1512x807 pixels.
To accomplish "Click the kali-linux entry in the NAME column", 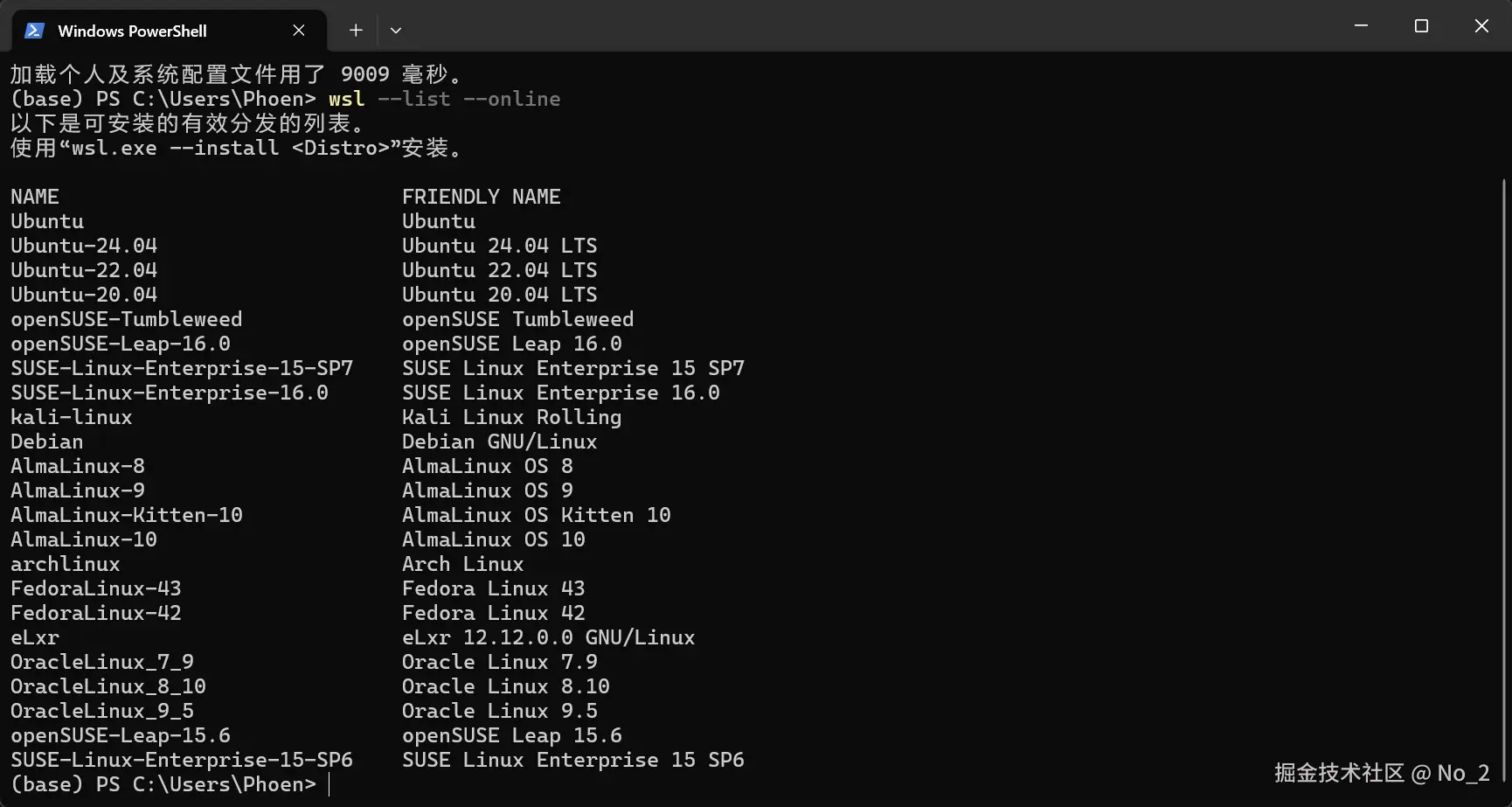I will coord(72,417).
